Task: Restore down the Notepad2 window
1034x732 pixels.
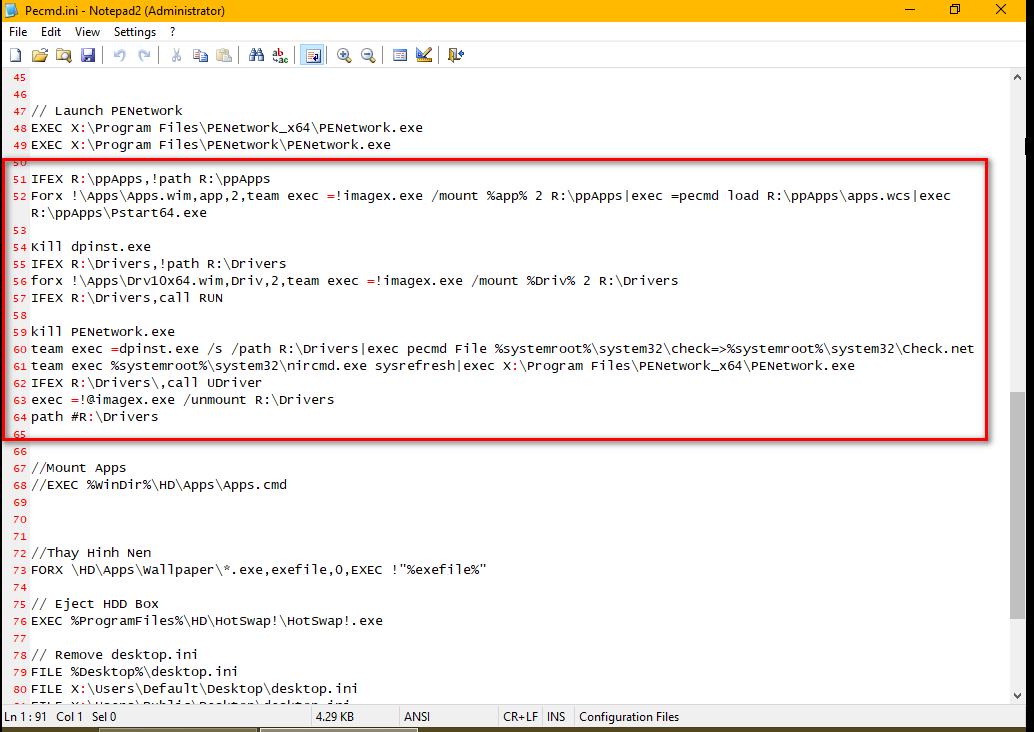Action: click(955, 10)
